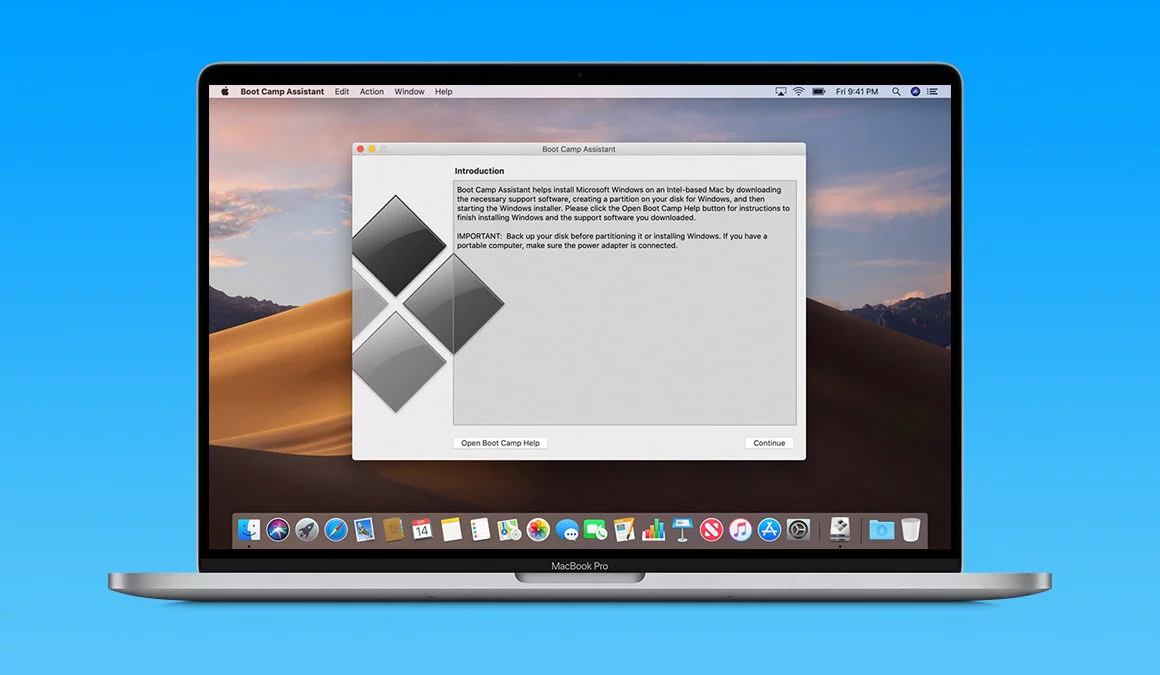Open Calendar icon showing 14
This screenshot has height=675, width=1160.
click(x=422, y=530)
